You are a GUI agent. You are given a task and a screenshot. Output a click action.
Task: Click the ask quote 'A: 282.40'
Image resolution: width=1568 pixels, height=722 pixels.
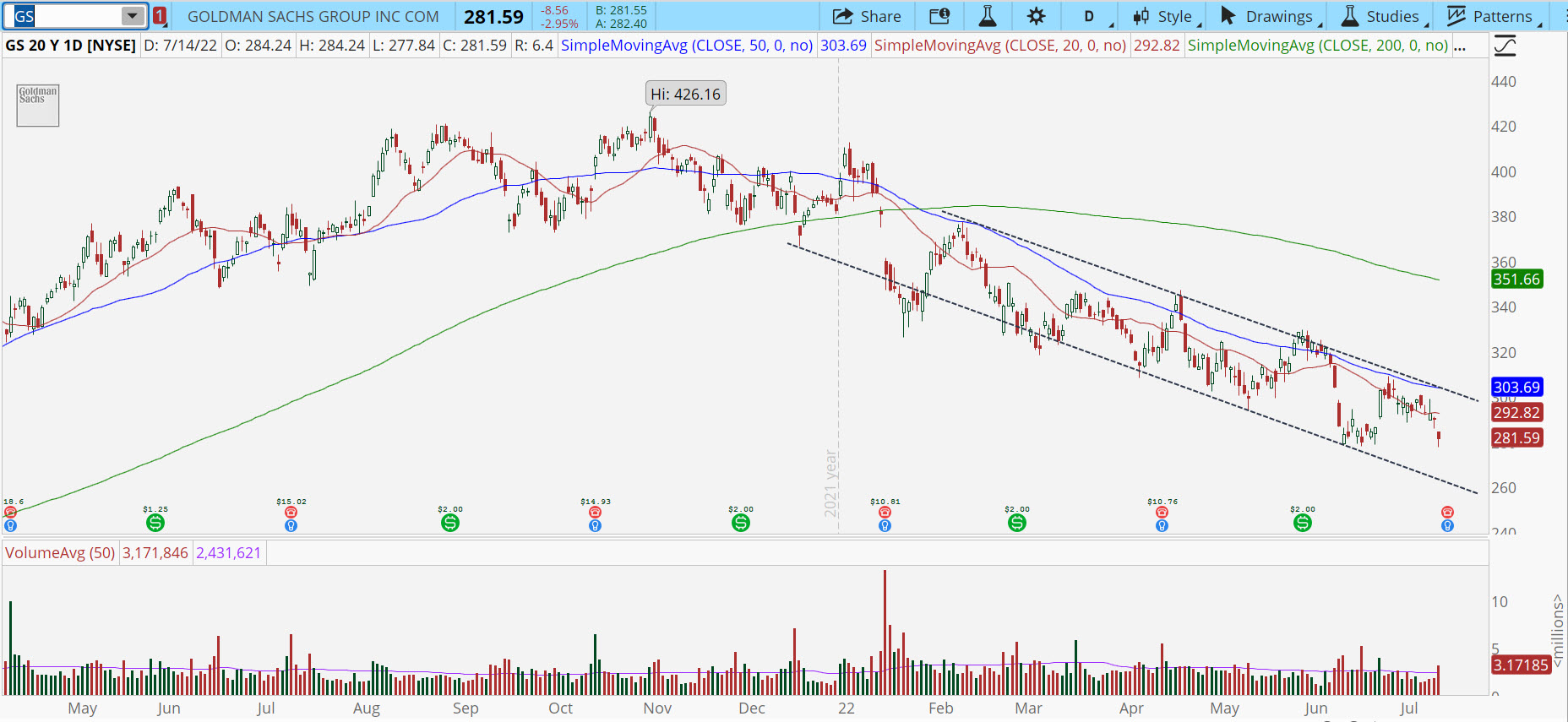tap(621, 24)
